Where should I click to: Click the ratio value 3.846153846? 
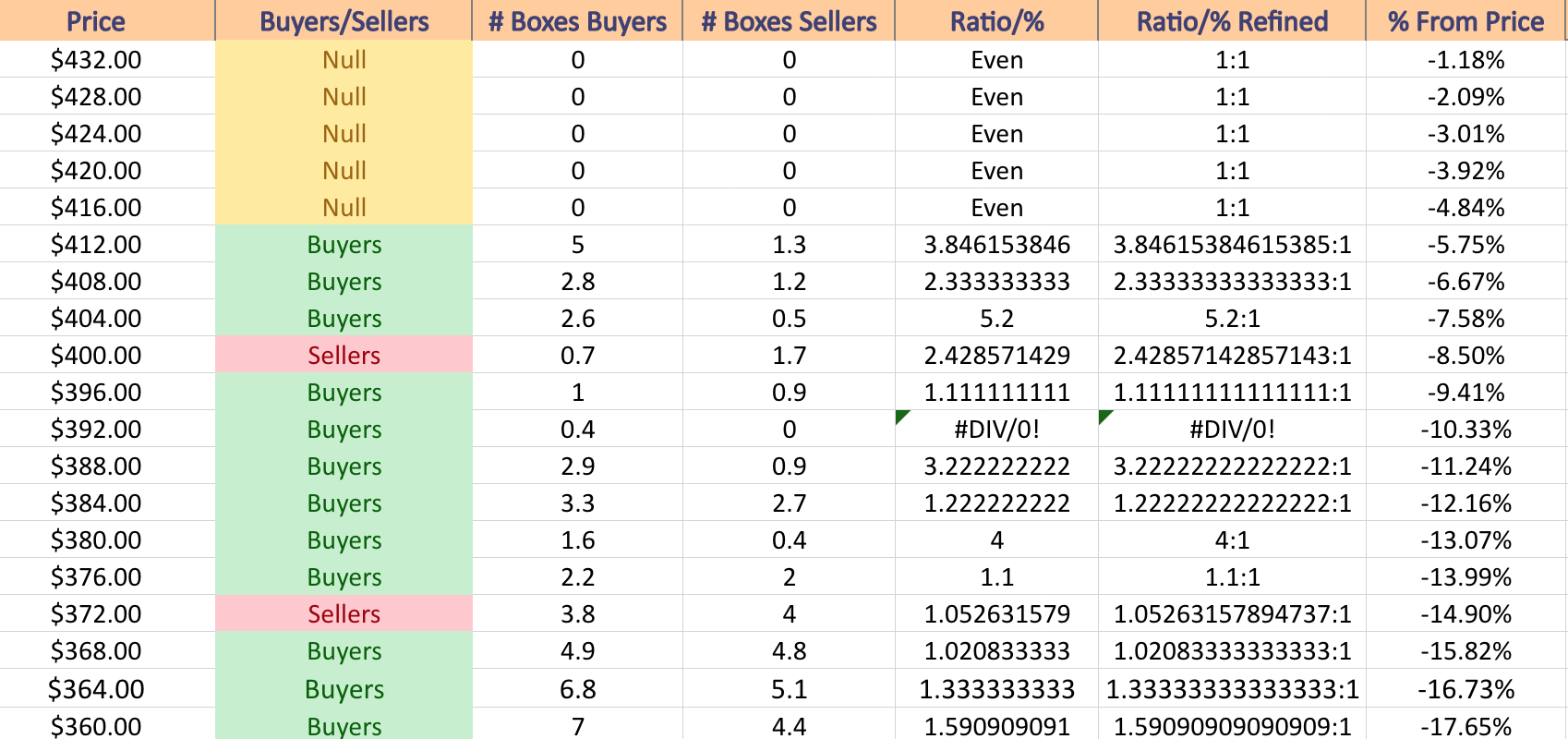[996, 245]
